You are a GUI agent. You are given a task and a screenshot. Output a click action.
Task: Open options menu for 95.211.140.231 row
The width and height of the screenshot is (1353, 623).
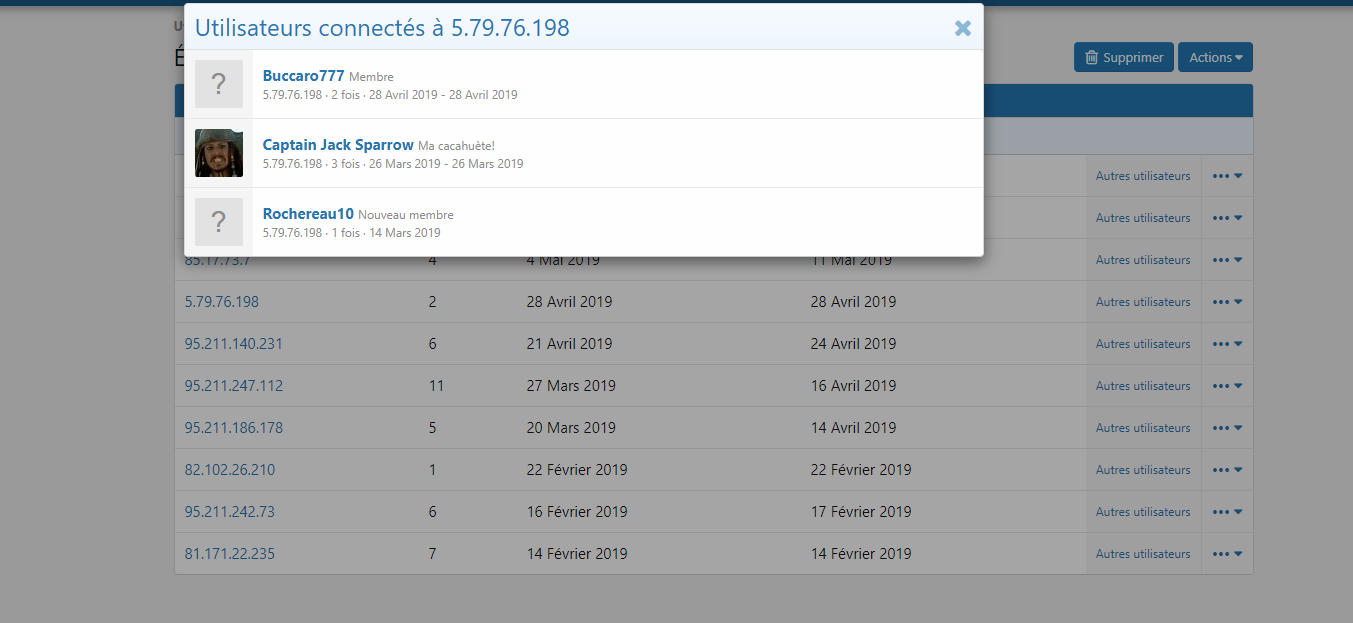(x=1227, y=344)
